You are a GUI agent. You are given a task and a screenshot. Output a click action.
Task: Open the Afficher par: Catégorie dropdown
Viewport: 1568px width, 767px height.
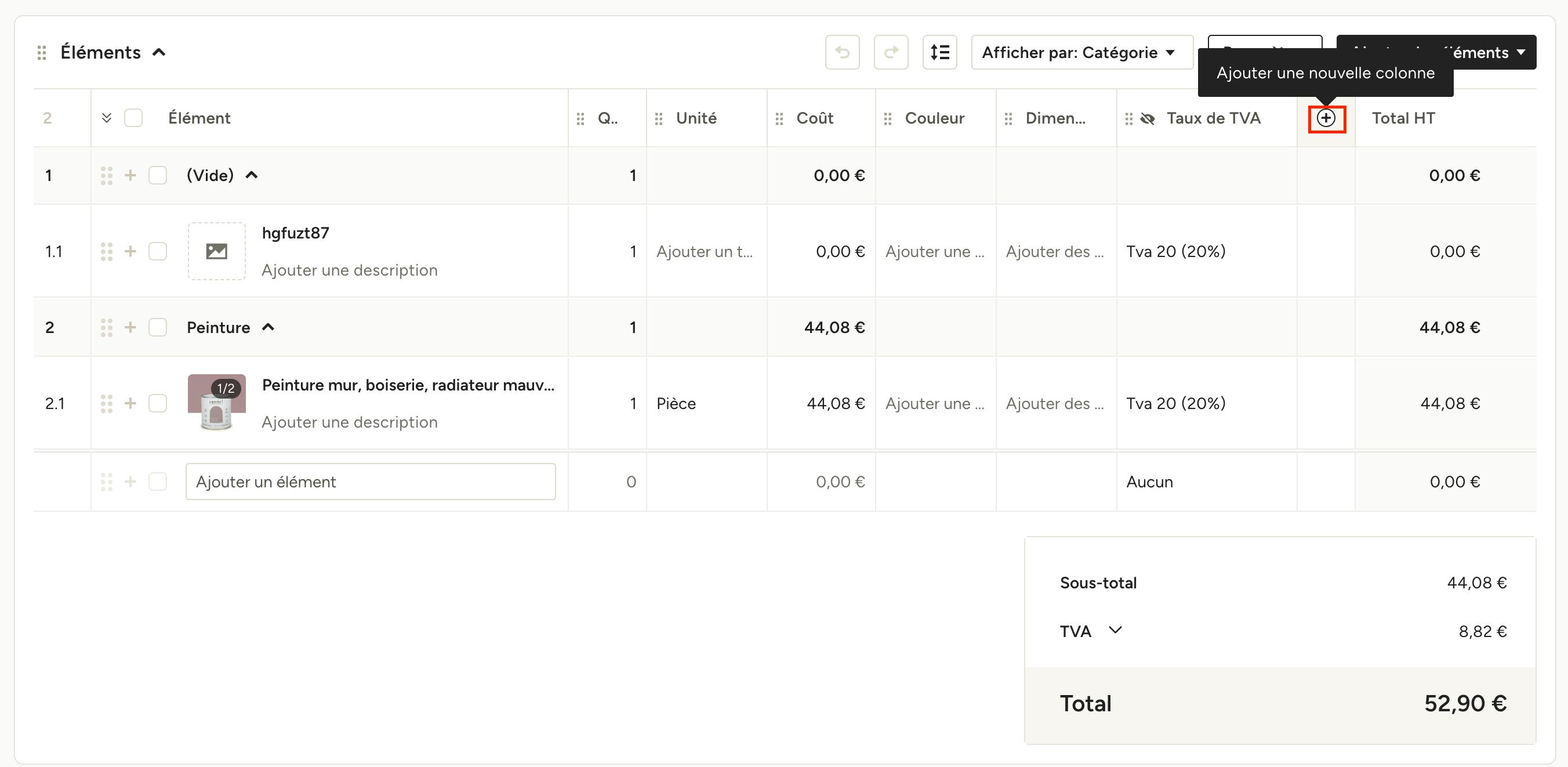[1082, 52]
